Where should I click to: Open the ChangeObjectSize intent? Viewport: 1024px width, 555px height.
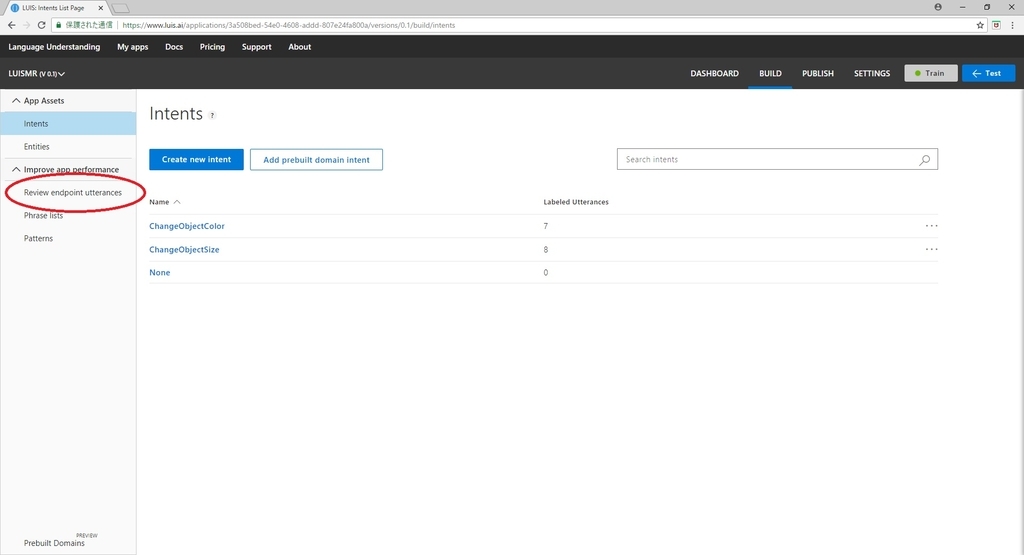(184, 249)
